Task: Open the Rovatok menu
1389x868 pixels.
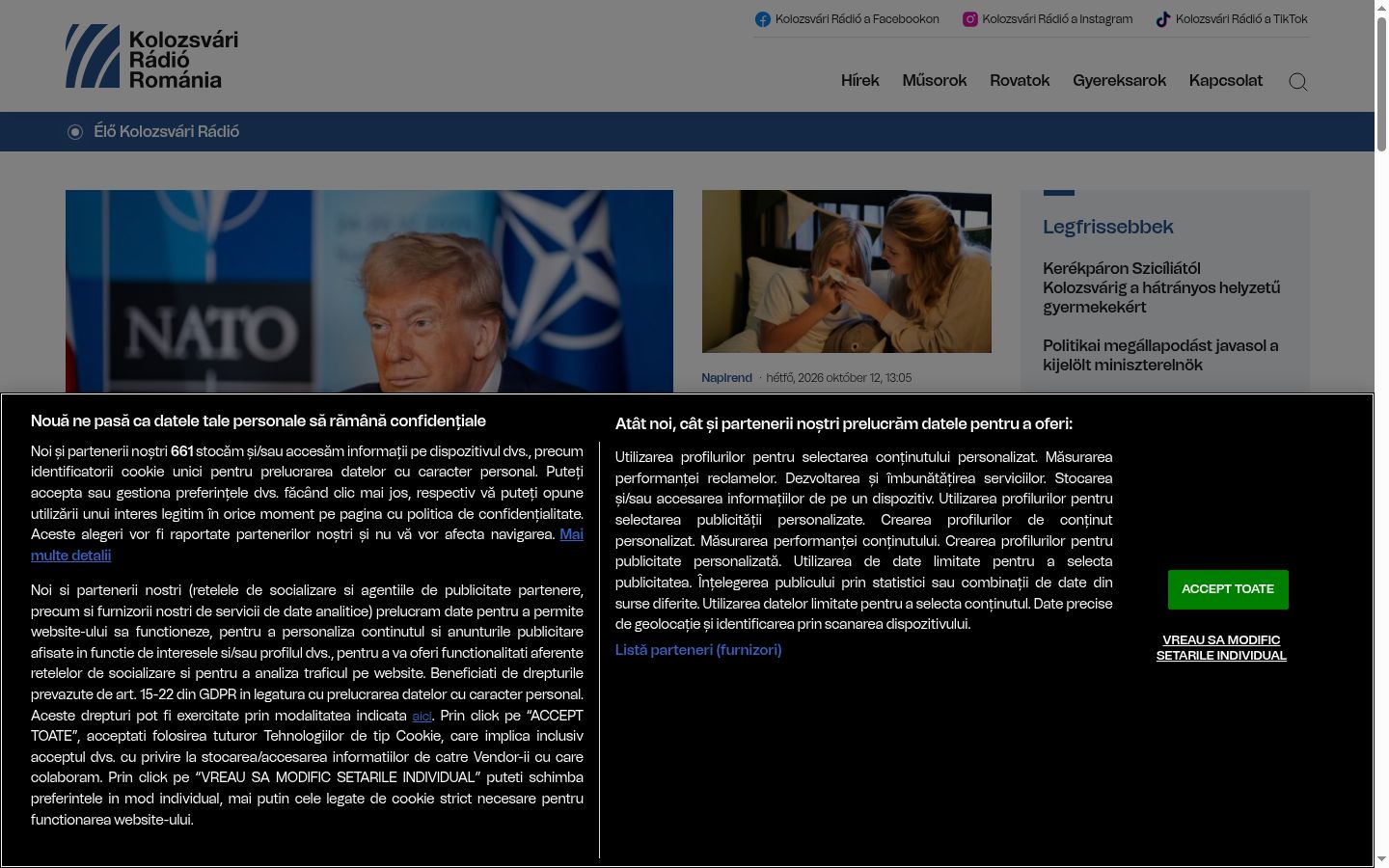Action: tap(1020, 81)
